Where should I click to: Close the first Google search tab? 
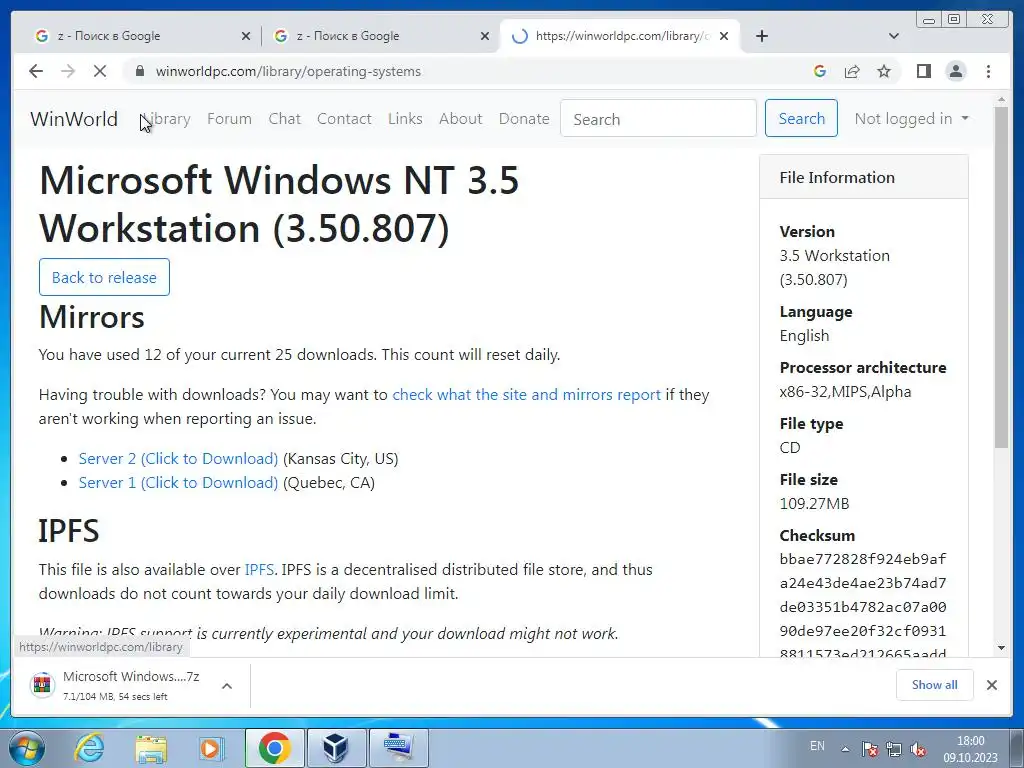(246, 36)
